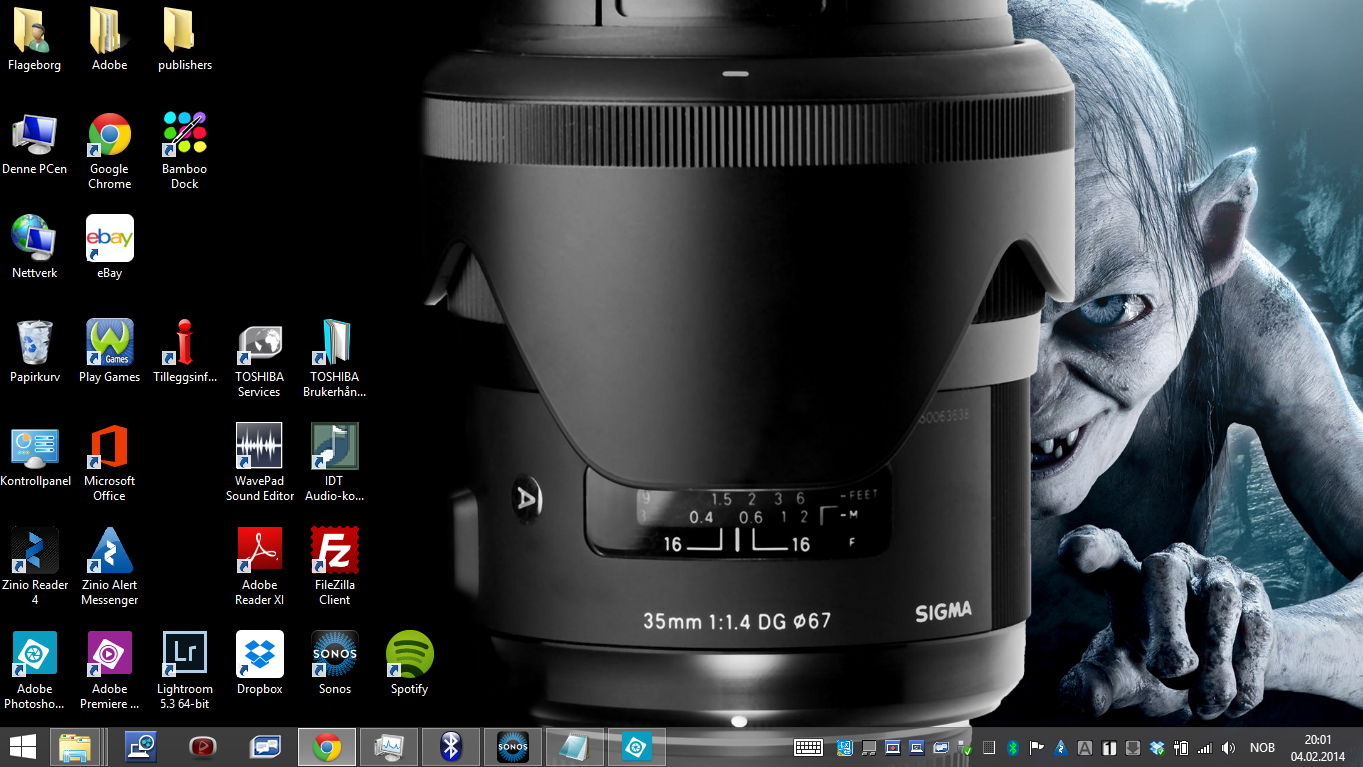1363x767 pixels.
Task: Click the number 1 tray icon
Action: (x=1109, y=748)
